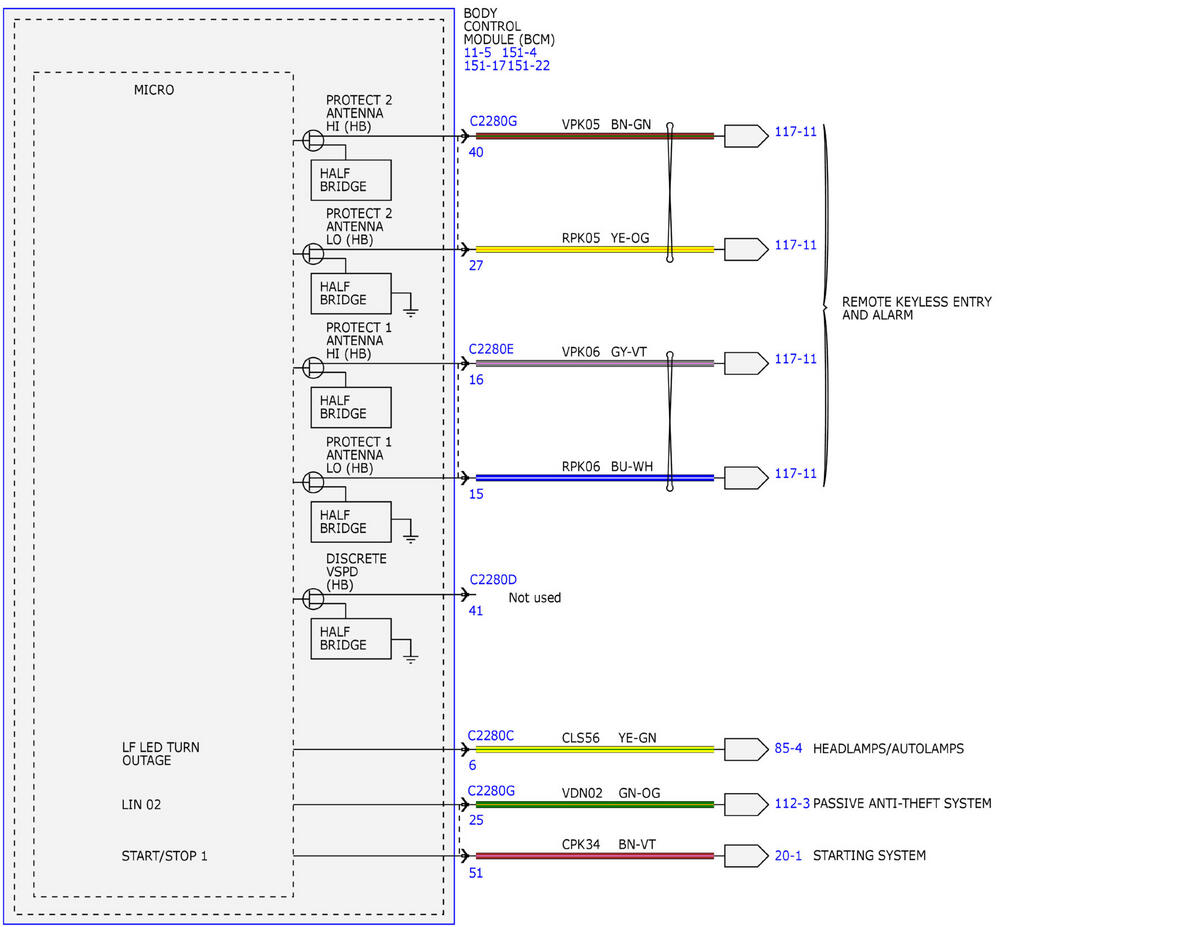The height and width of the screenshot is (927, 1200).
Task: Open connector C2280C link
Action: coord(492,737)
